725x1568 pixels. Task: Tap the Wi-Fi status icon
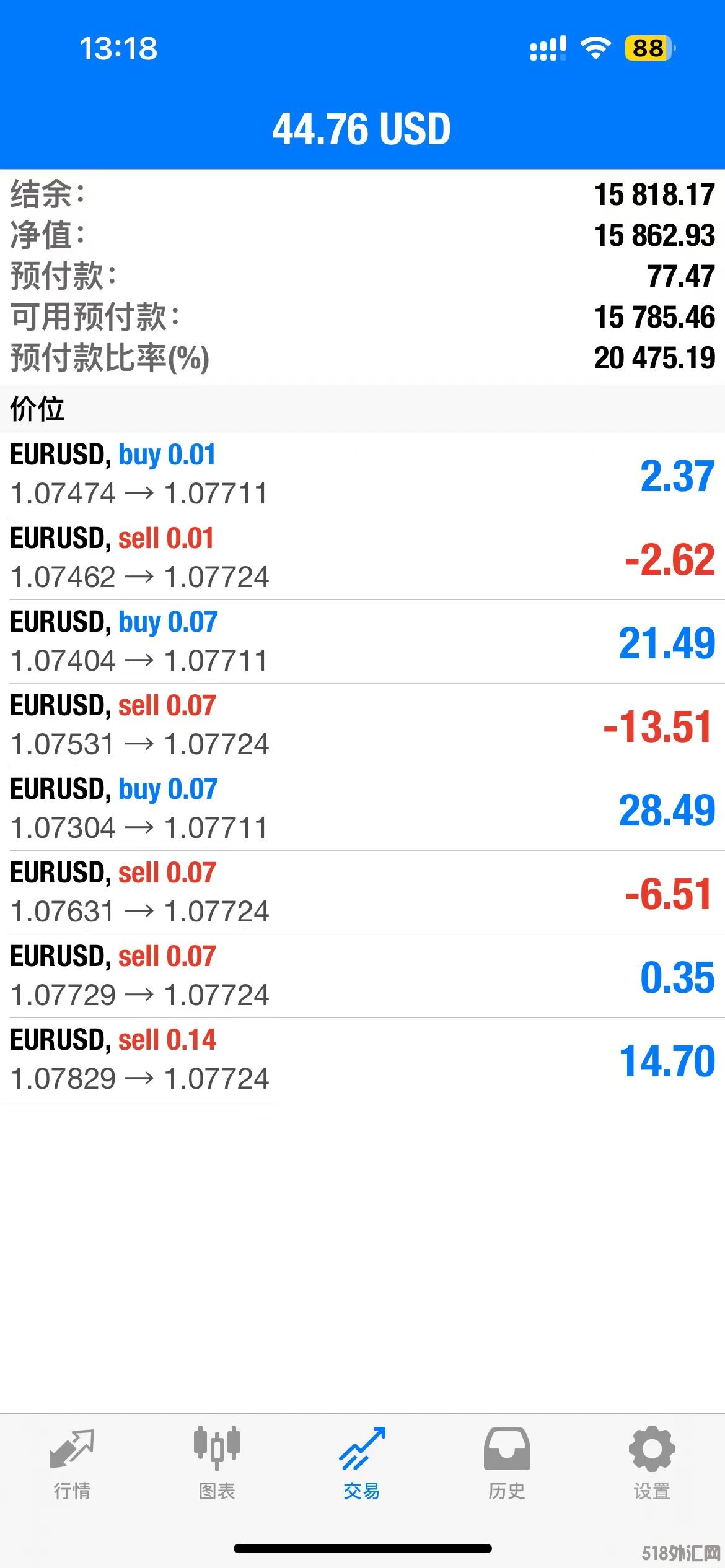[595, 48]
